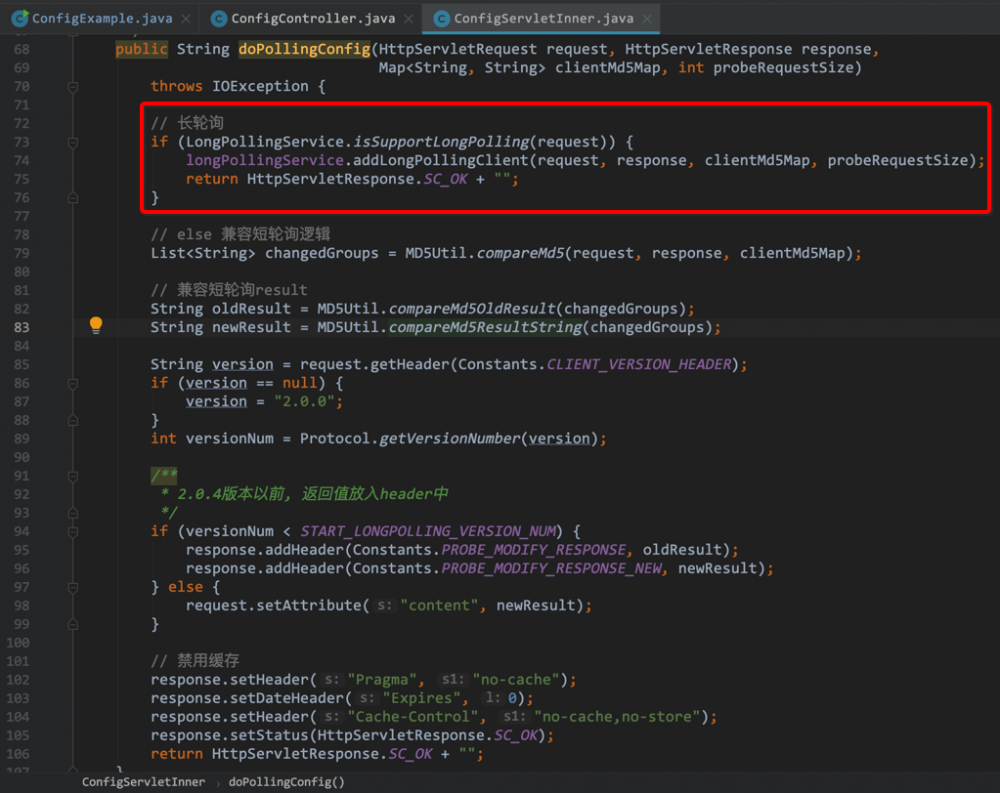Click the "Pragma" string on line 102
The height and width of the screenshot is (793, 1000).
coord(381,679)
